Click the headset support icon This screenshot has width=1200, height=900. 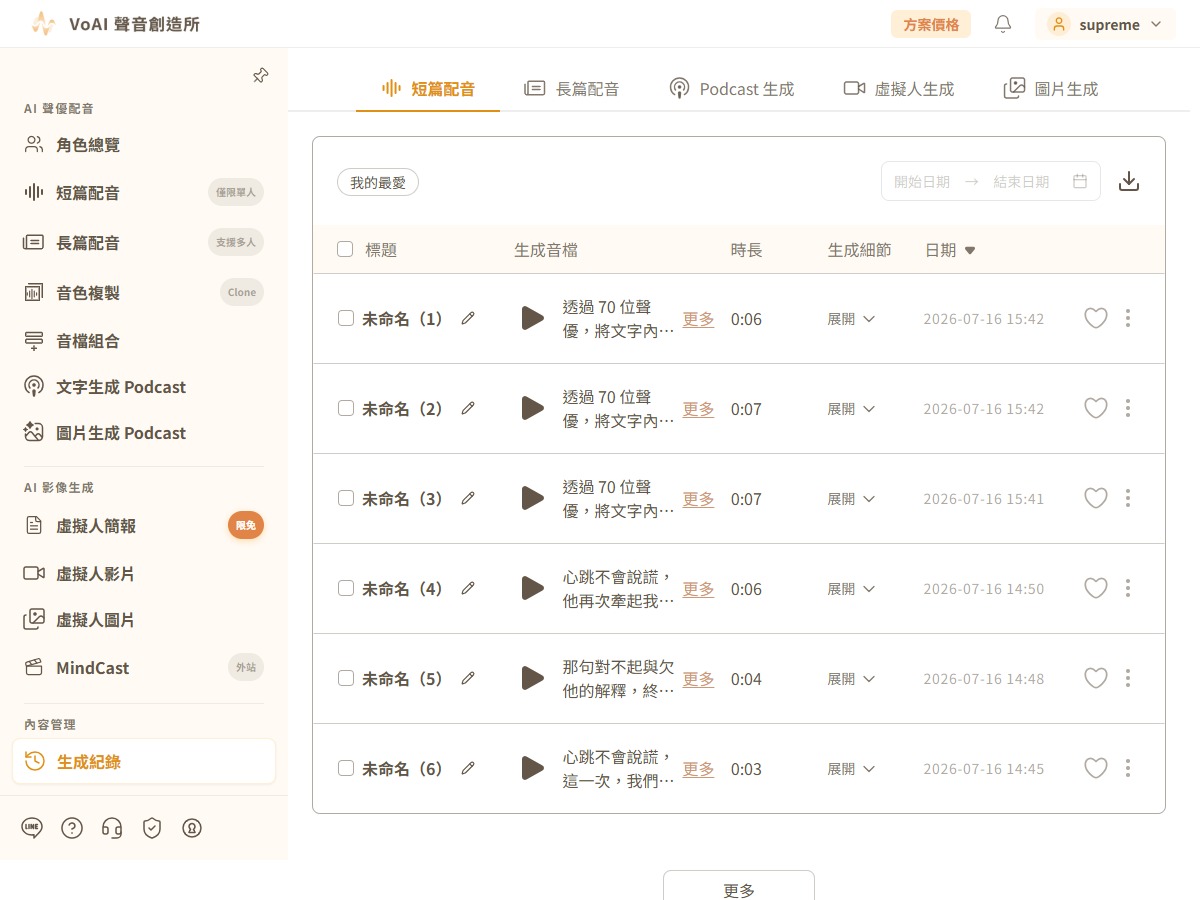112,827
